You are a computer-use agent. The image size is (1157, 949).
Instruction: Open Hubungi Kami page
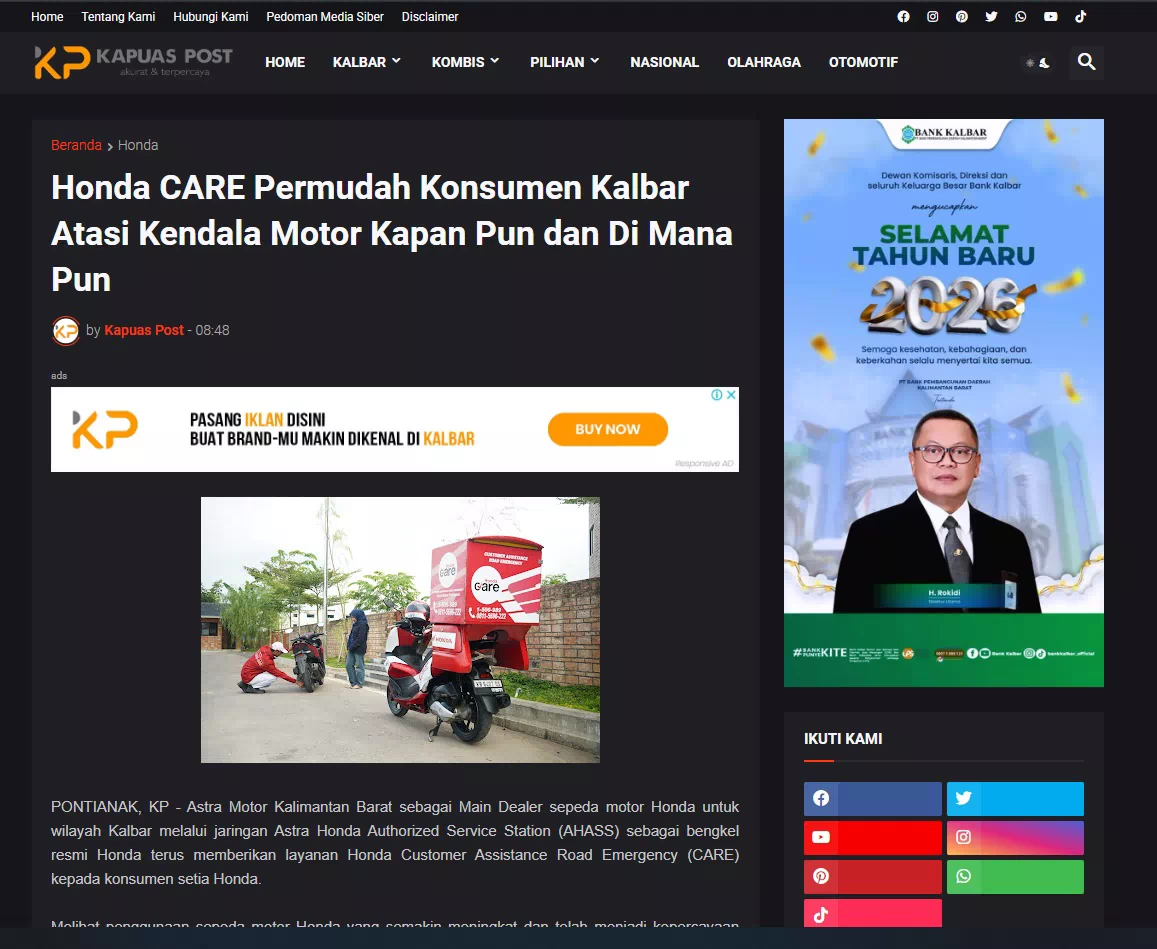coord(210,16)
